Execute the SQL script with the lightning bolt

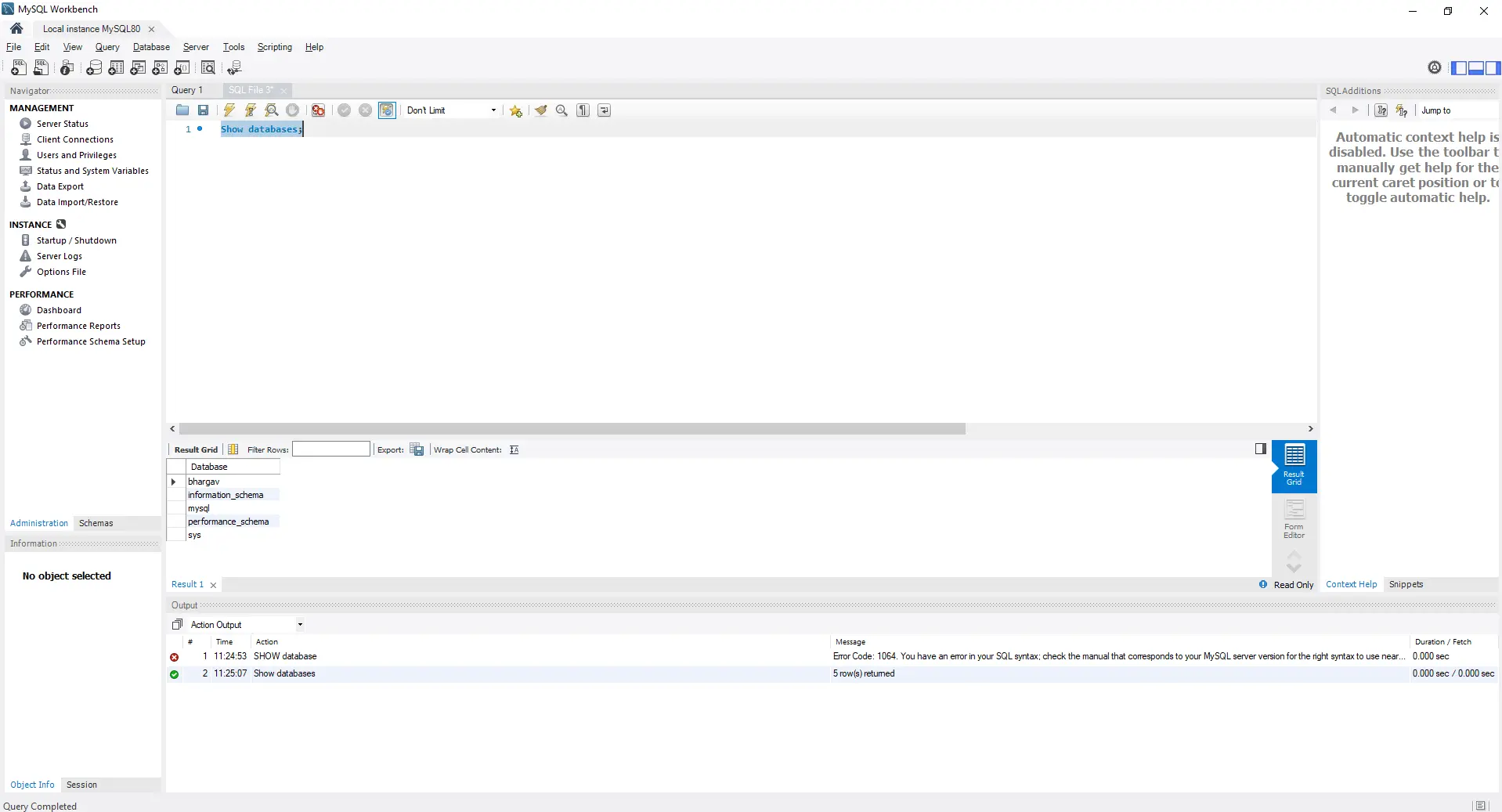[228, 110]
